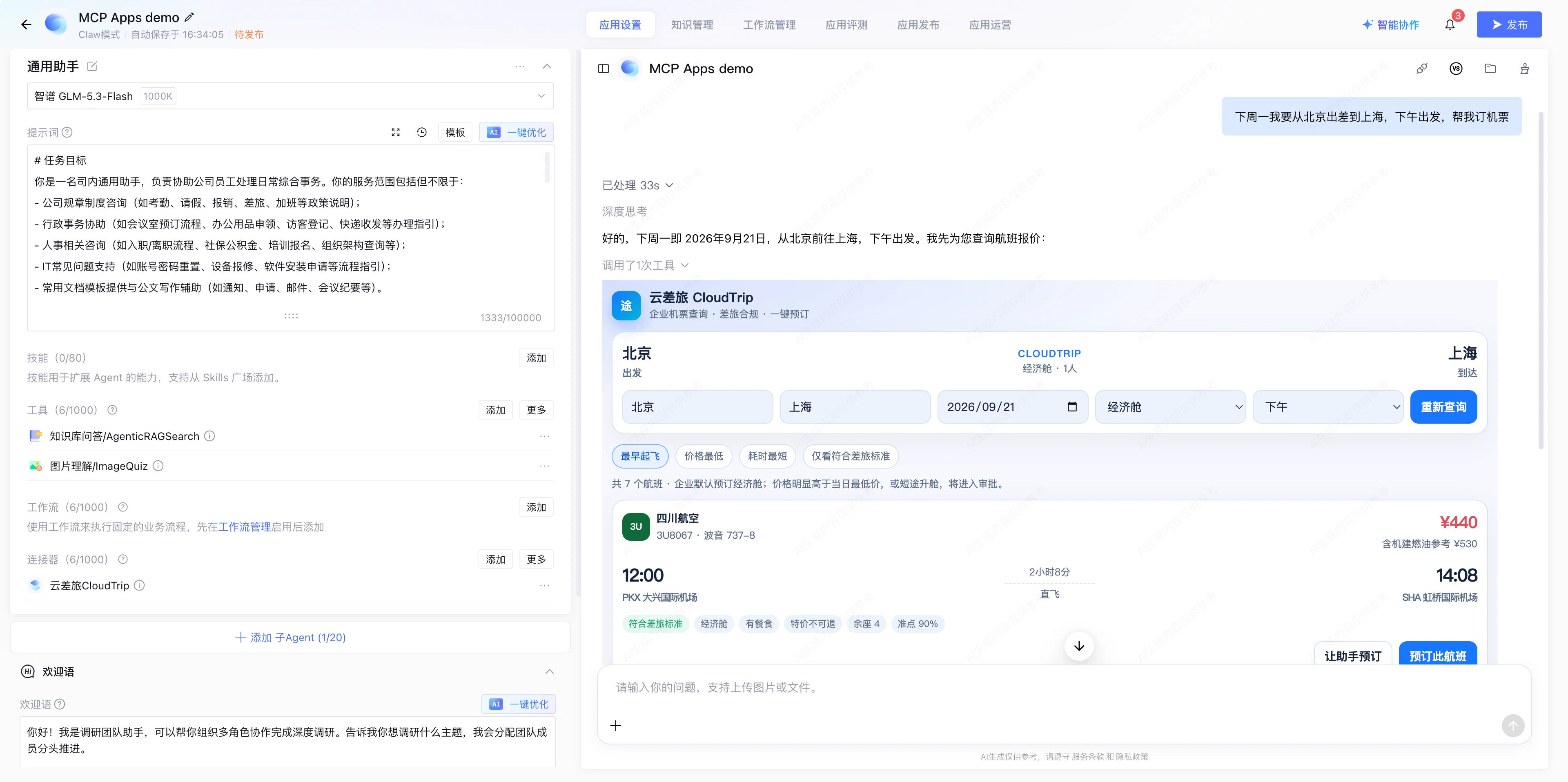Image resolution: width=1568 pixels, height=782 pixels.
Task: Show info for 云差旅CloudTrip connector
Action: click(139, 585)
